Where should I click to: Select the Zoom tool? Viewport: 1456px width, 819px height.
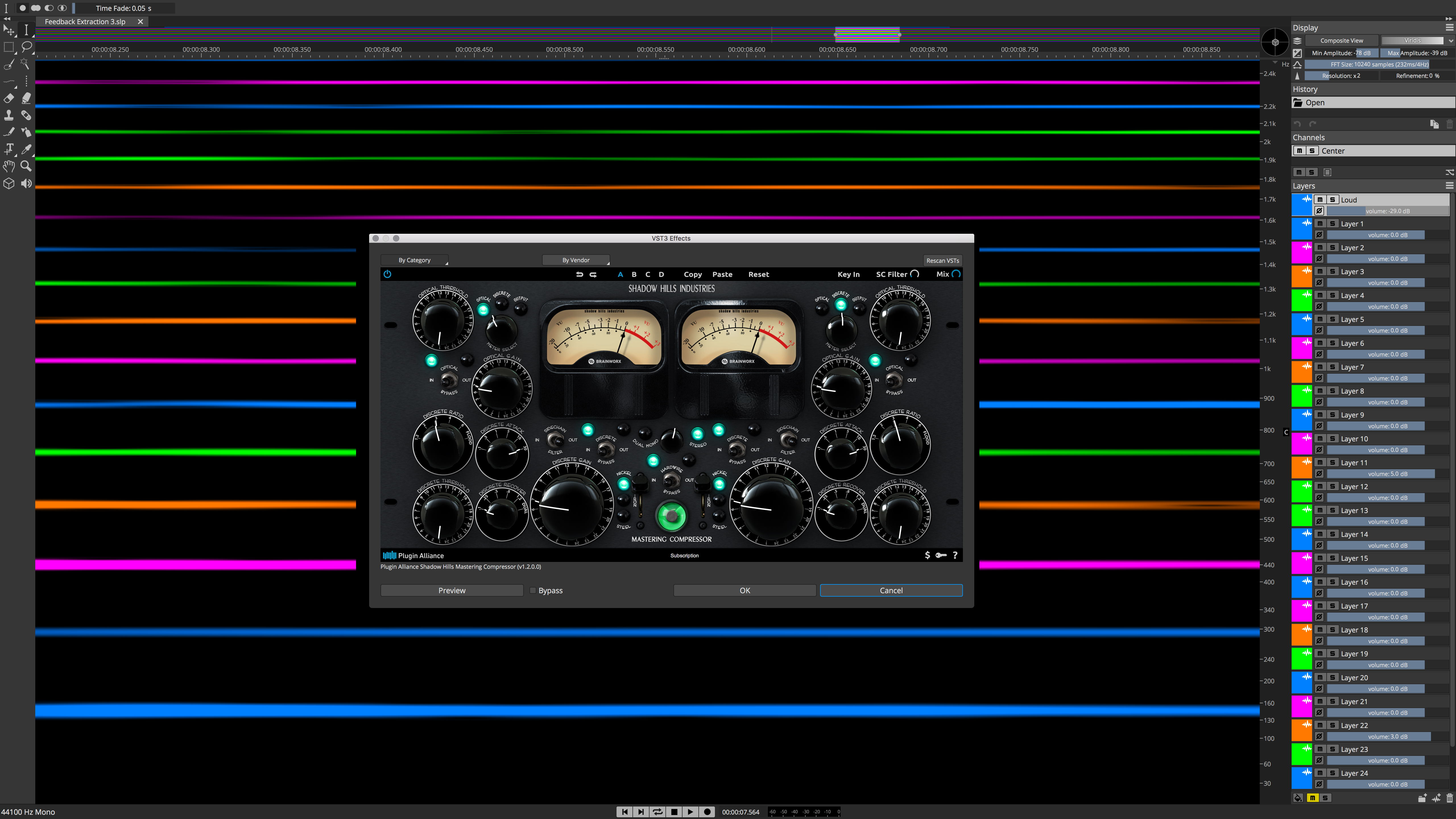point(26,166)
